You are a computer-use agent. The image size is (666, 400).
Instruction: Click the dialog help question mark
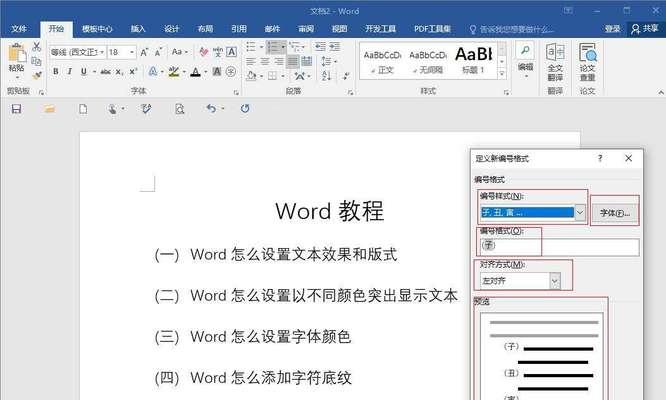600,158
